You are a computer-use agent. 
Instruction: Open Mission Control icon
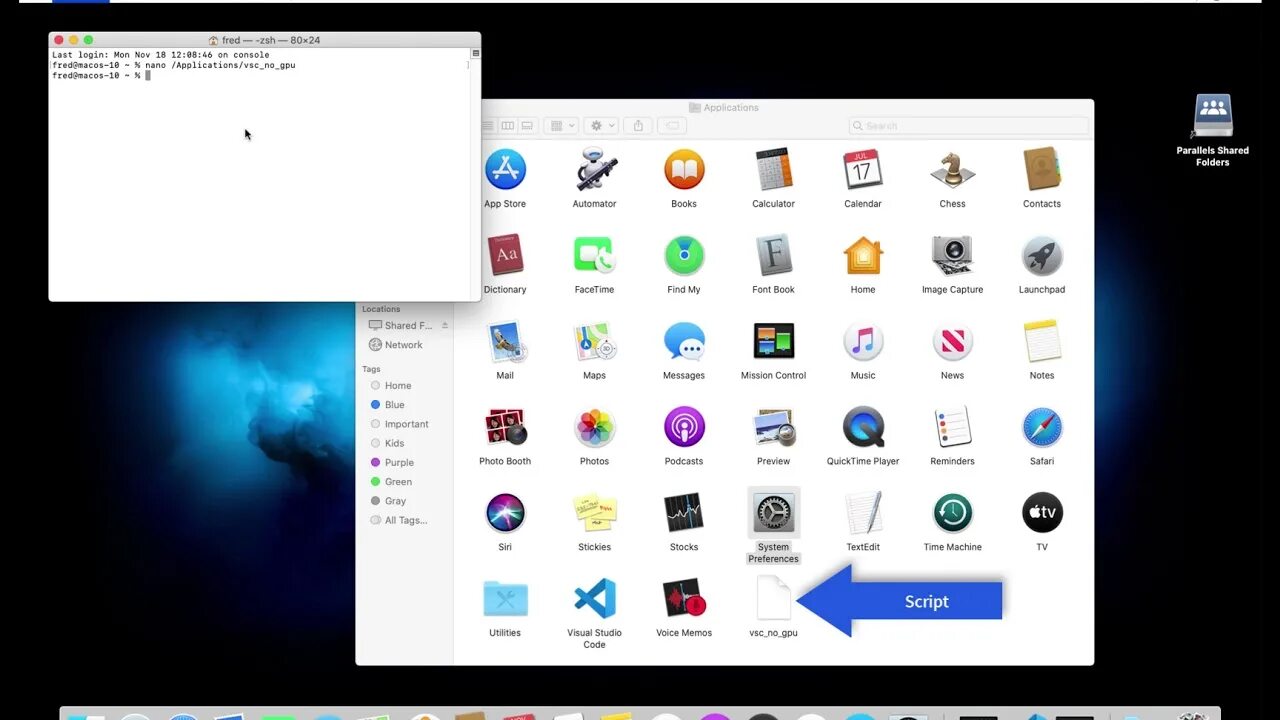(x=773, y=342)
